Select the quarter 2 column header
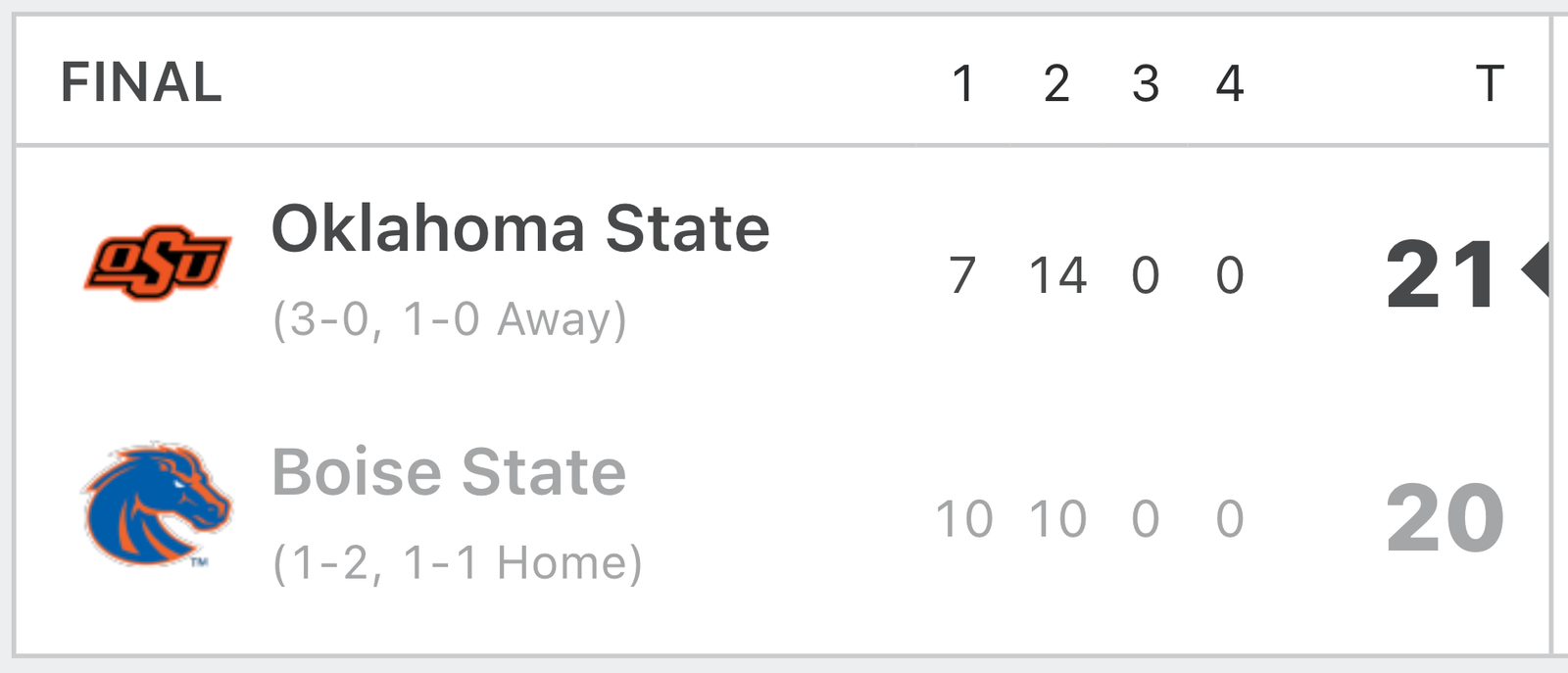 [x=1056, y=83]
